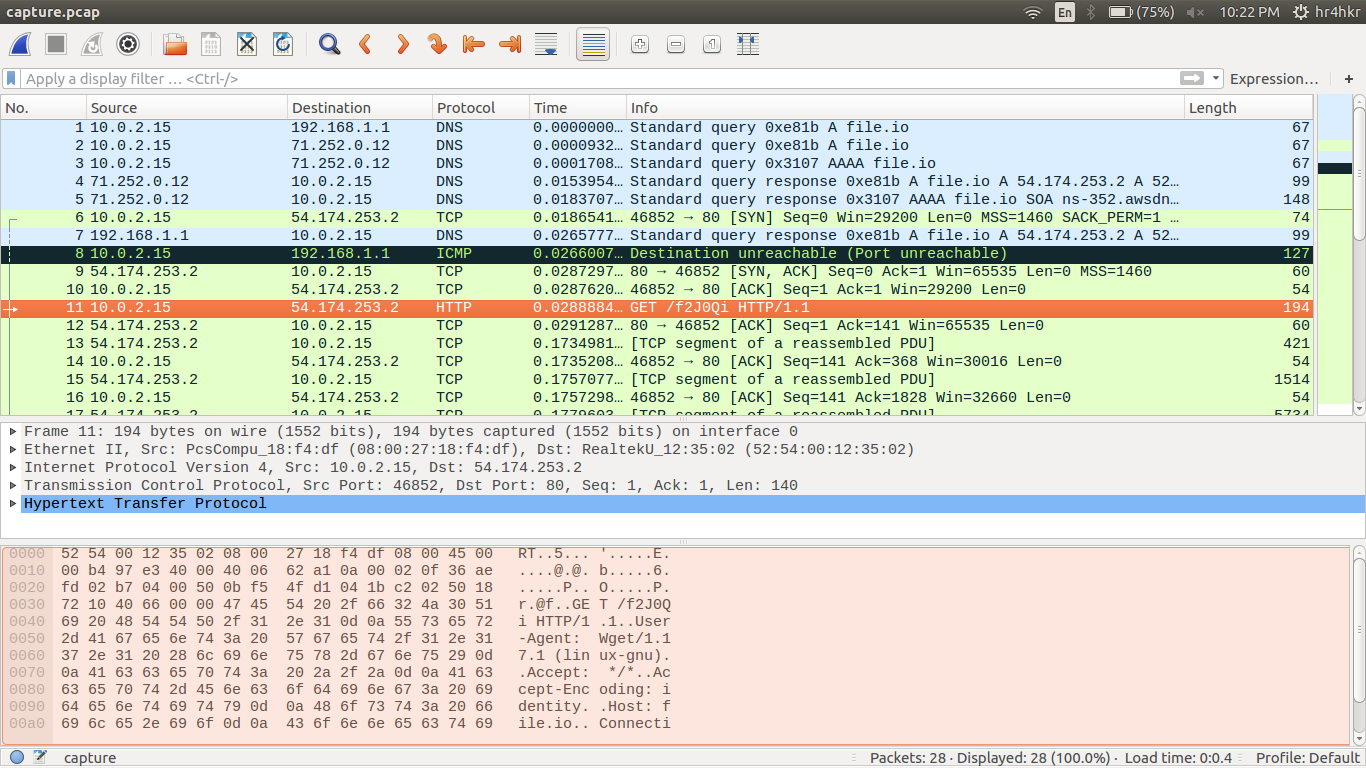Click the Profile: Default status entry
This screenshot has width=1366, height=768.
[1308, 758]
